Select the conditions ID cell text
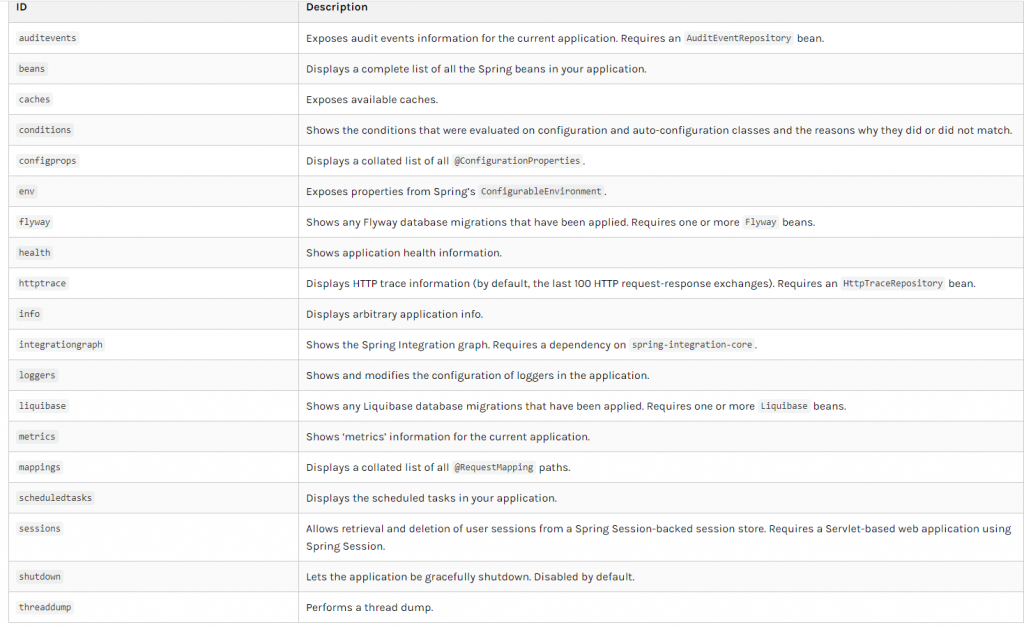Screen dimensions: 1024x627 45,130
